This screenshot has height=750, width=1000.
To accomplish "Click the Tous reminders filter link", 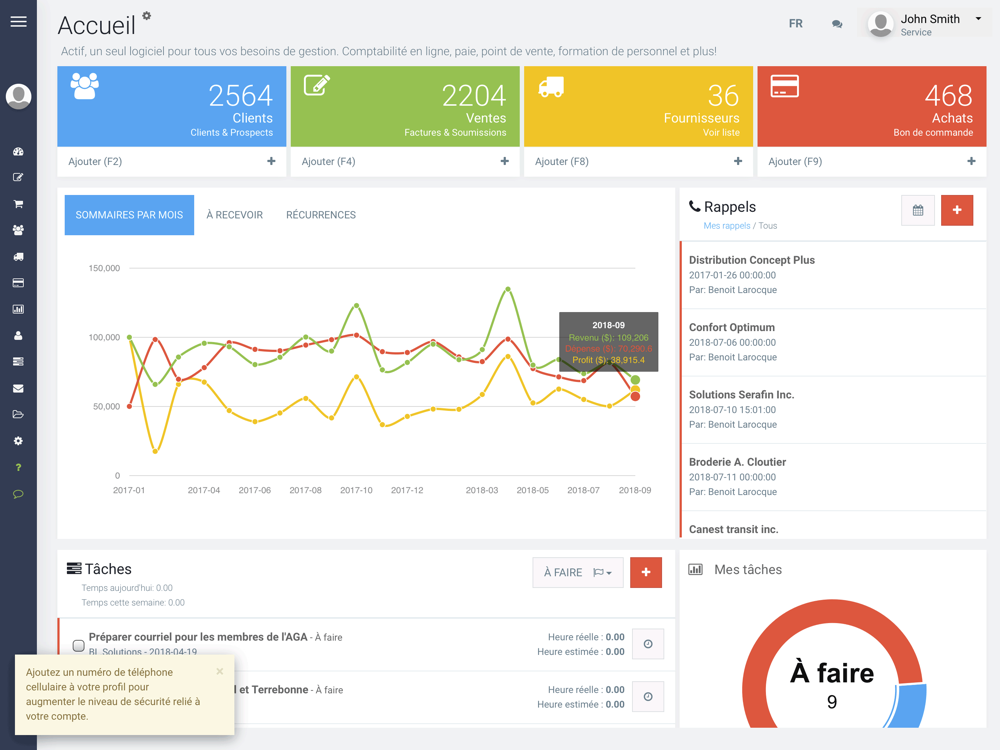I will [767, 226].
